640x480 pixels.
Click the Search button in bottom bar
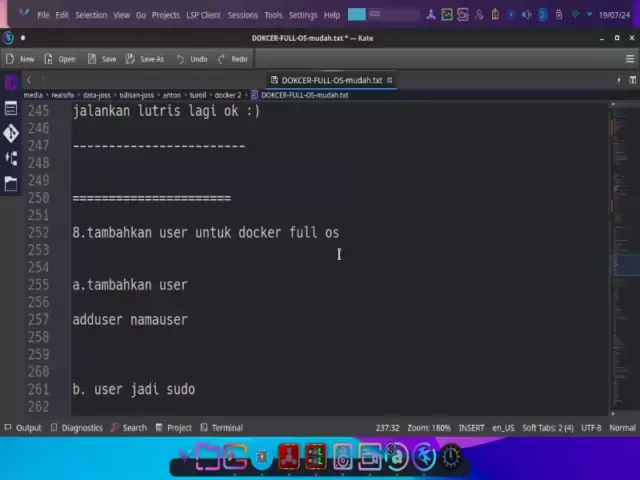point(128,428)
